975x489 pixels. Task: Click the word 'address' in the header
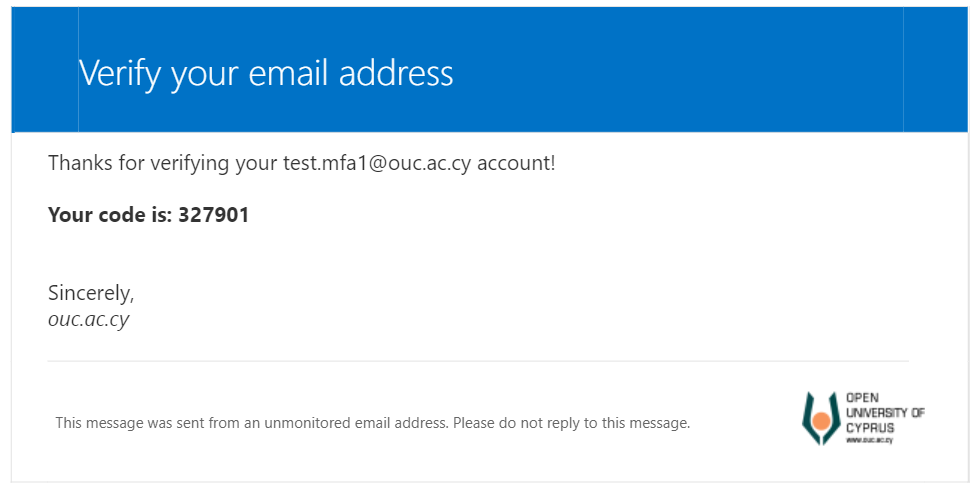click(396, 73)
